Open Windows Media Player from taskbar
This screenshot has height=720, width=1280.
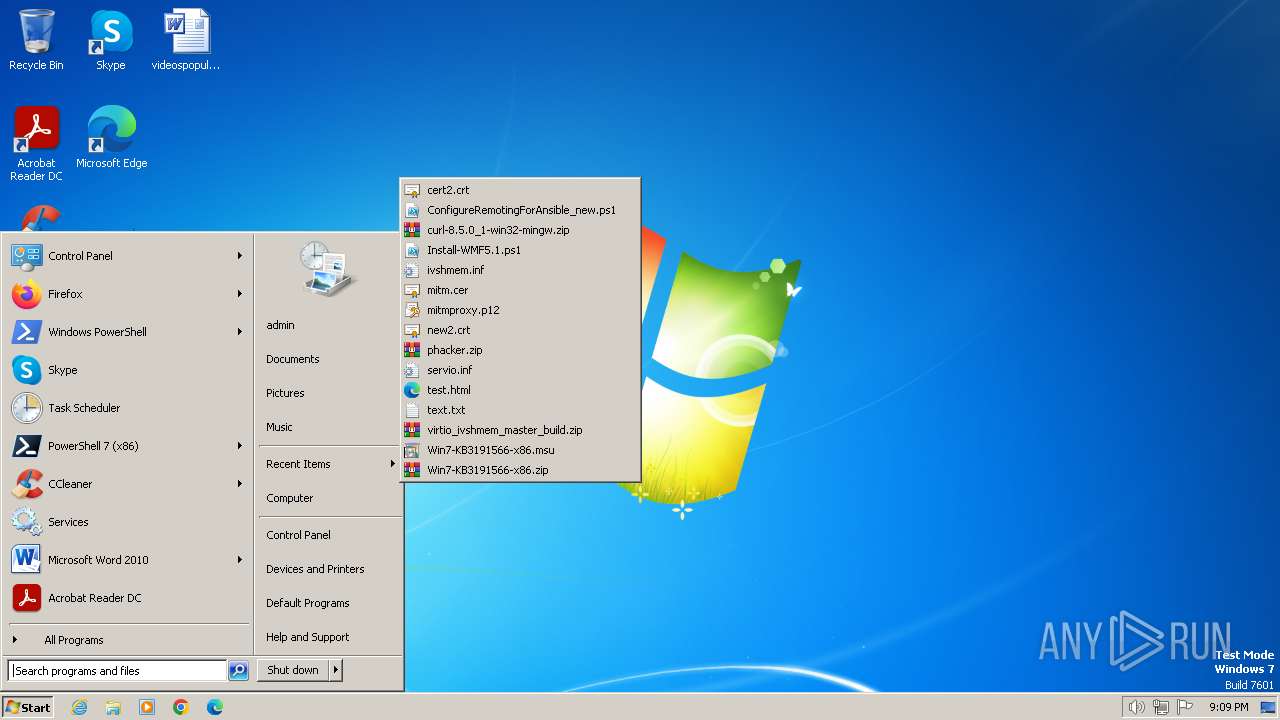147,707
